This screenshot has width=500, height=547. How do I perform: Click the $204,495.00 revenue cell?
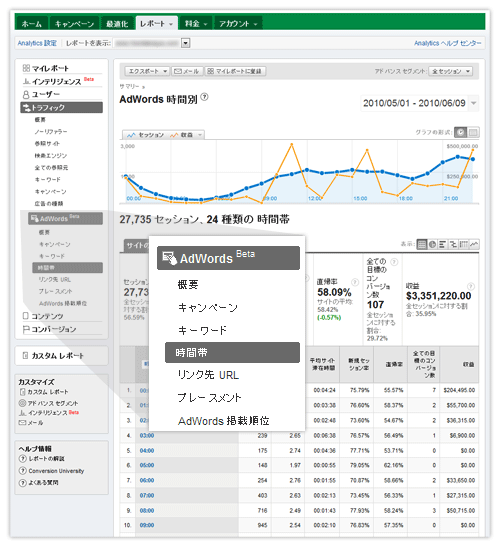pyautogui.click(x=459, y=390)
